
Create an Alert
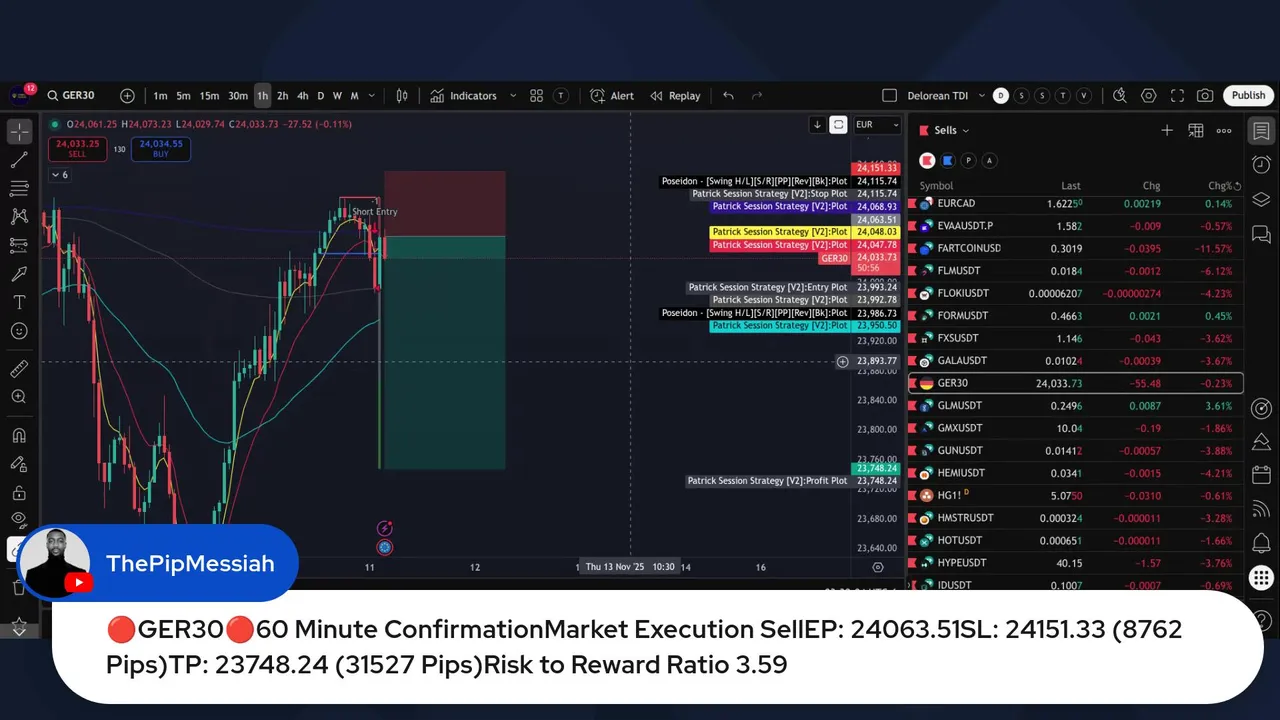click(x=612, y=96)
